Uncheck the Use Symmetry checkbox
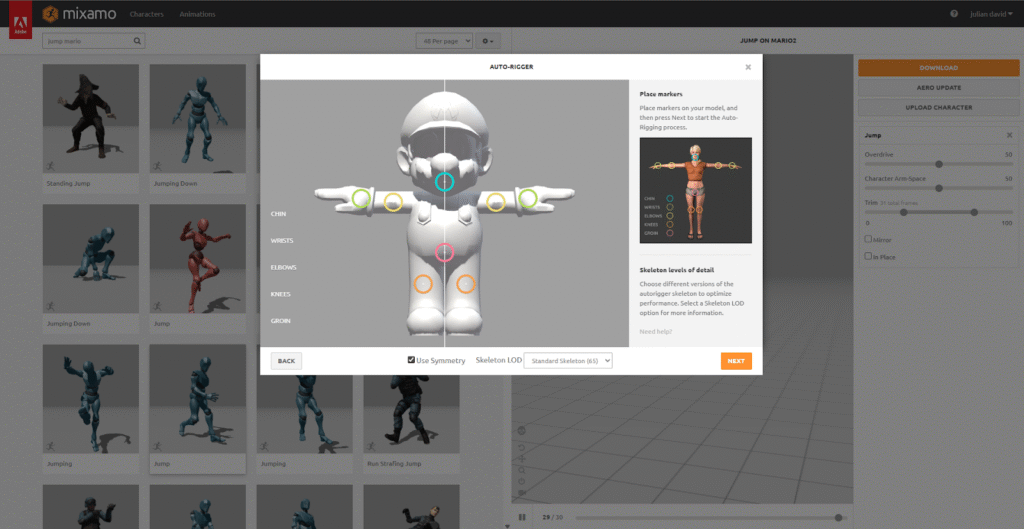1024x529 pixels. [x=412, y=360]
